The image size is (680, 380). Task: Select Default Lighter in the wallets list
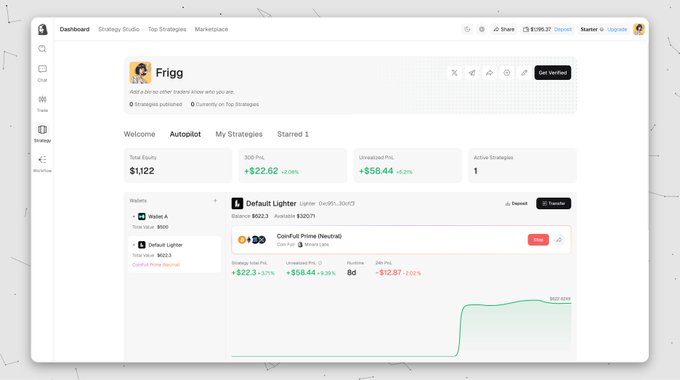(174, 254)
